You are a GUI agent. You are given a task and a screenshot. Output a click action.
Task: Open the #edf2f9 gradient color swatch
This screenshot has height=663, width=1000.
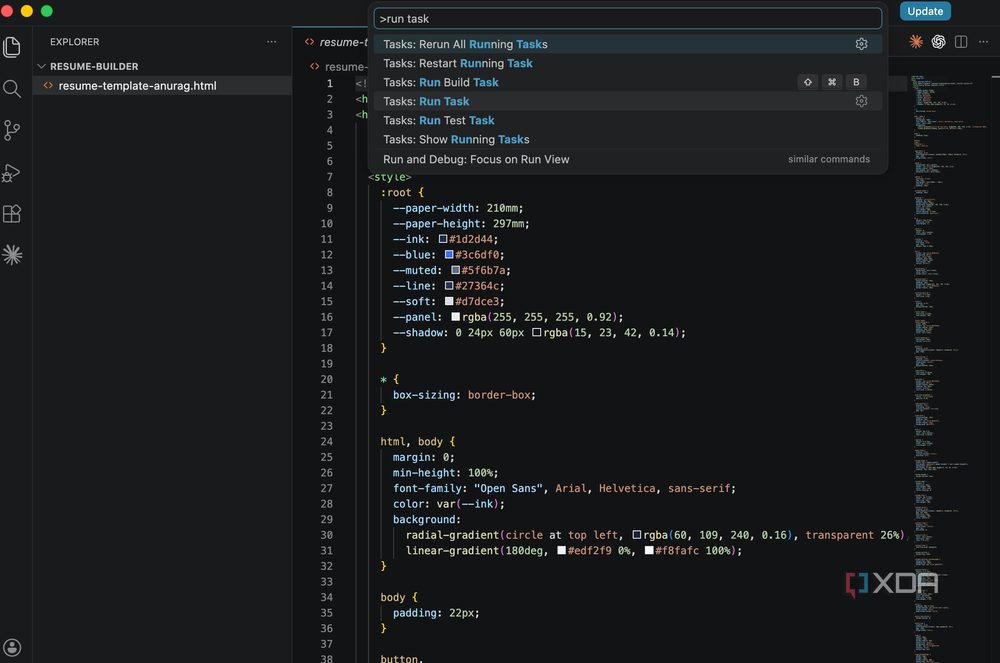[x=561, y=550]
